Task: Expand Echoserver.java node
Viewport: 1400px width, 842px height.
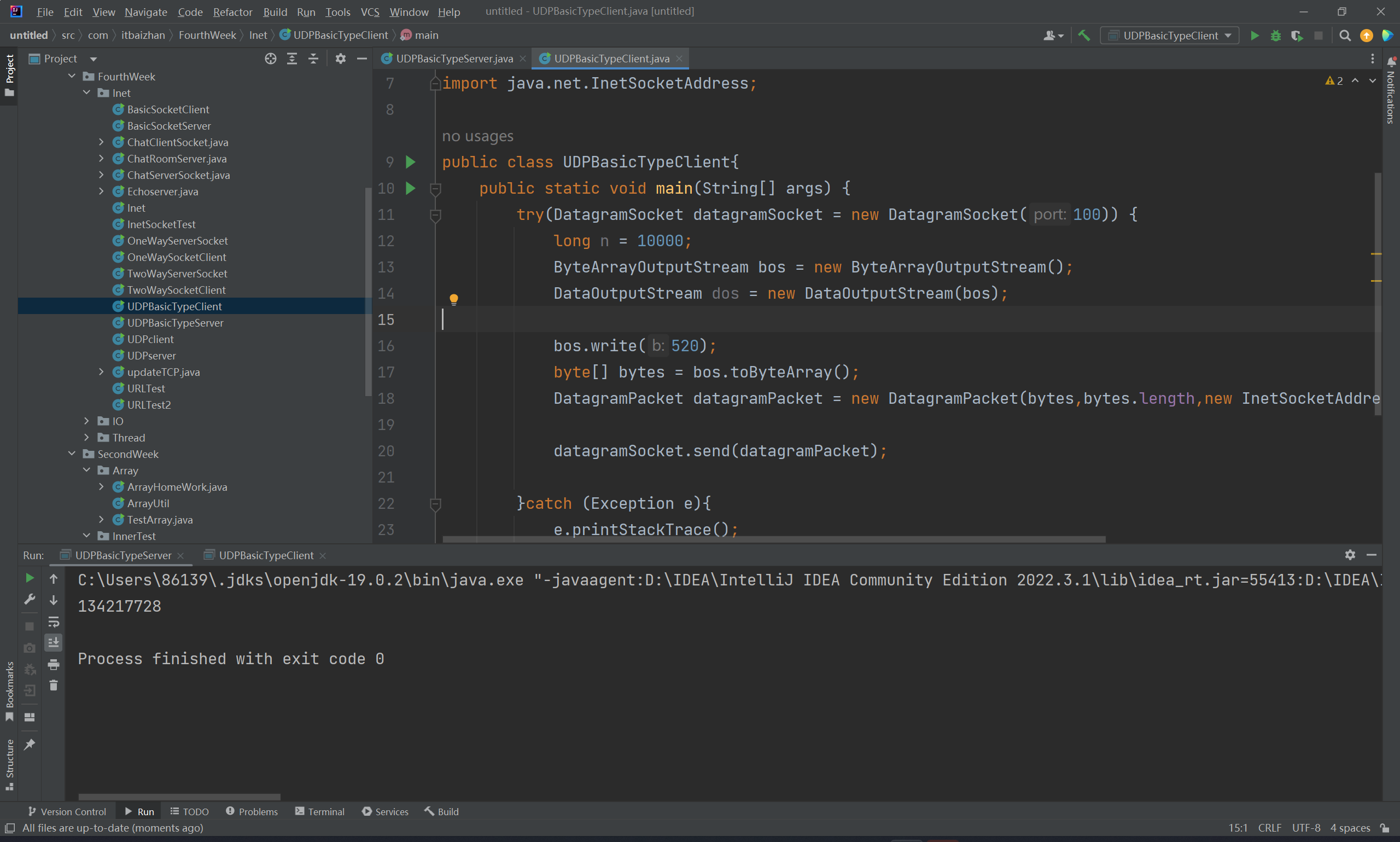Action: click(102, 191)
